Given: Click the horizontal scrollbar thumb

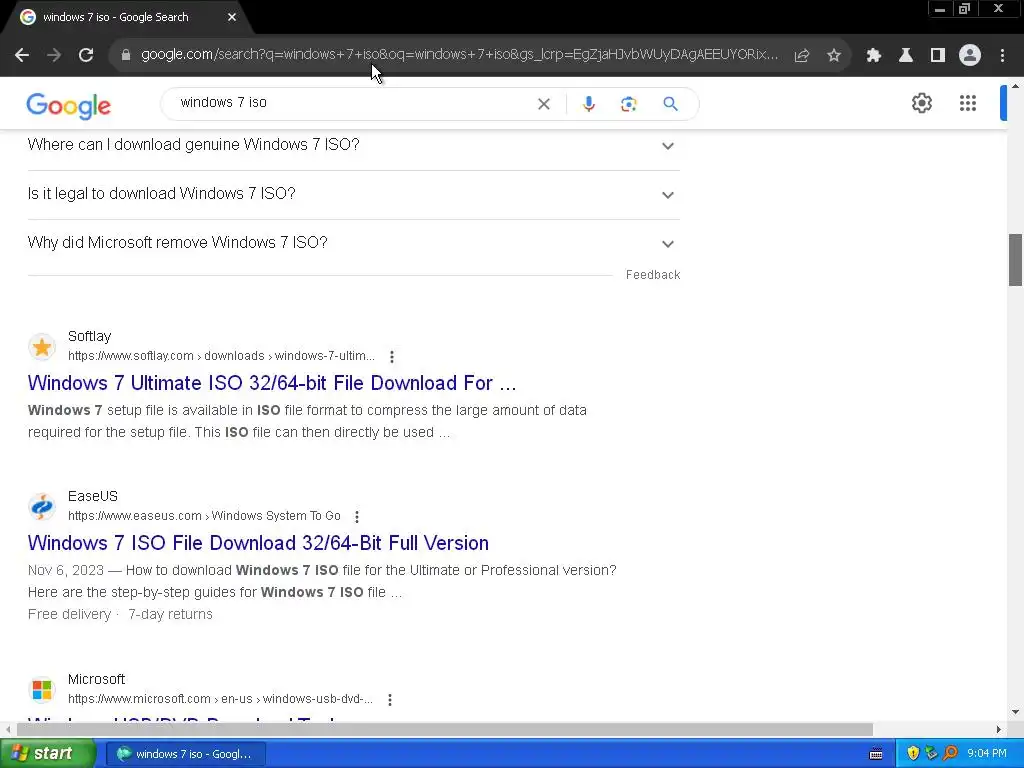Looking at the screenshot, I should click(445, 729).
